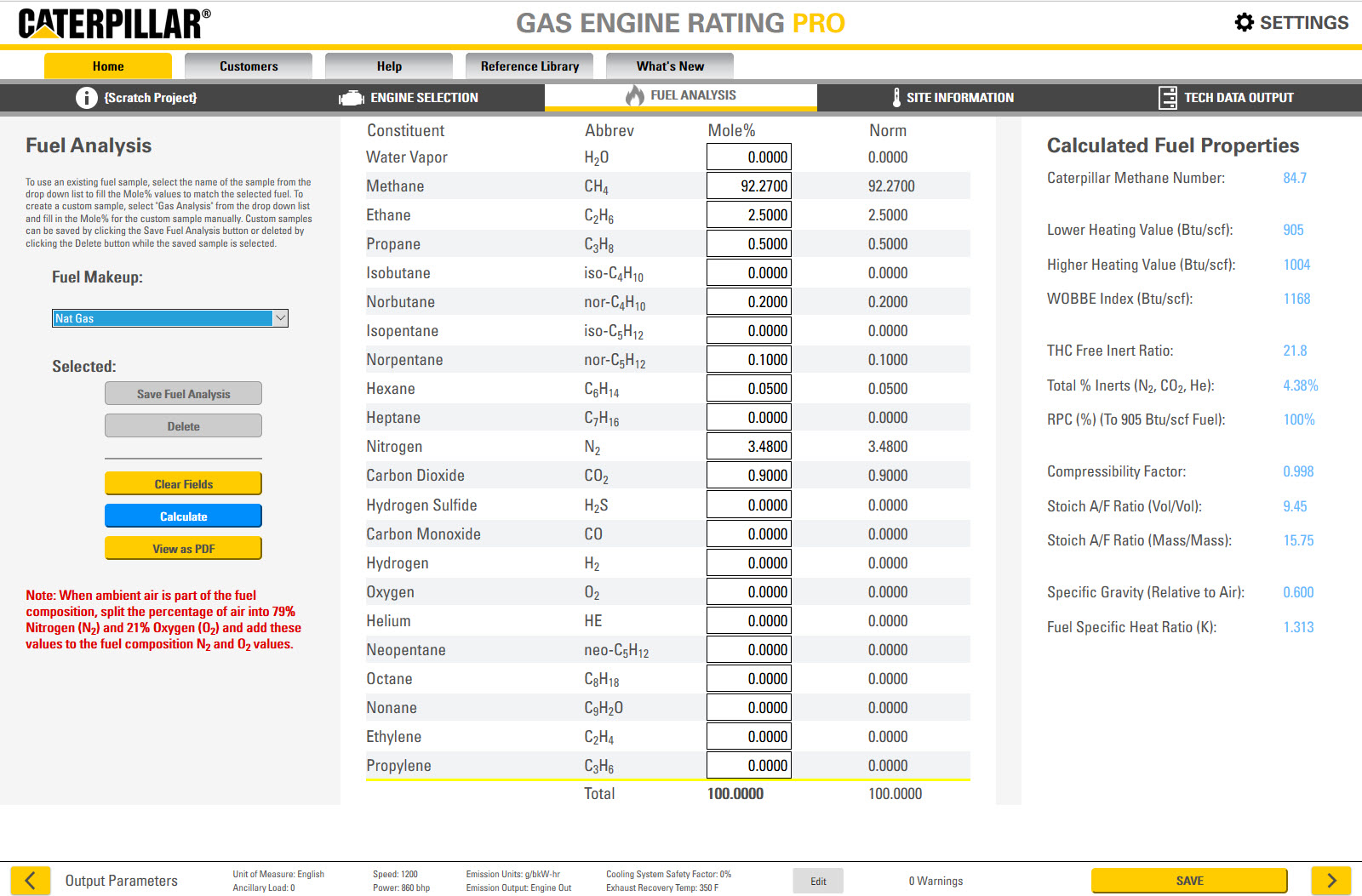1362x896 pixels.
Task: Click the Compressibility Factor value 0.998
Action: click(x=1298, y=471)
